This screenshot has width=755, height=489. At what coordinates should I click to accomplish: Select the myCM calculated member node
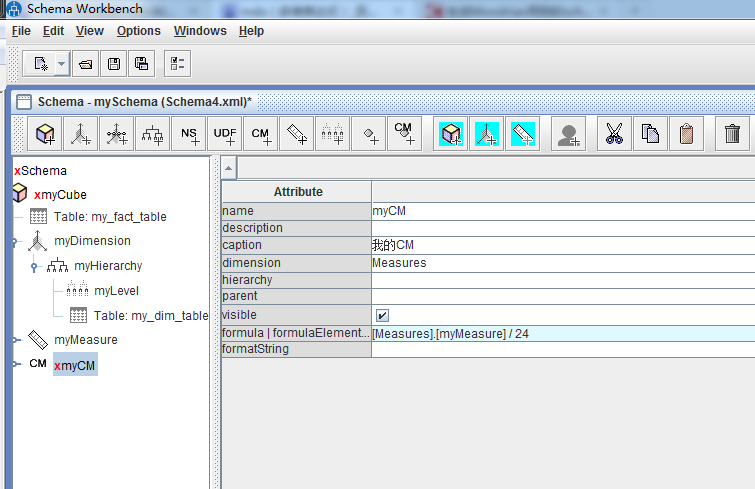click(75, 366)
